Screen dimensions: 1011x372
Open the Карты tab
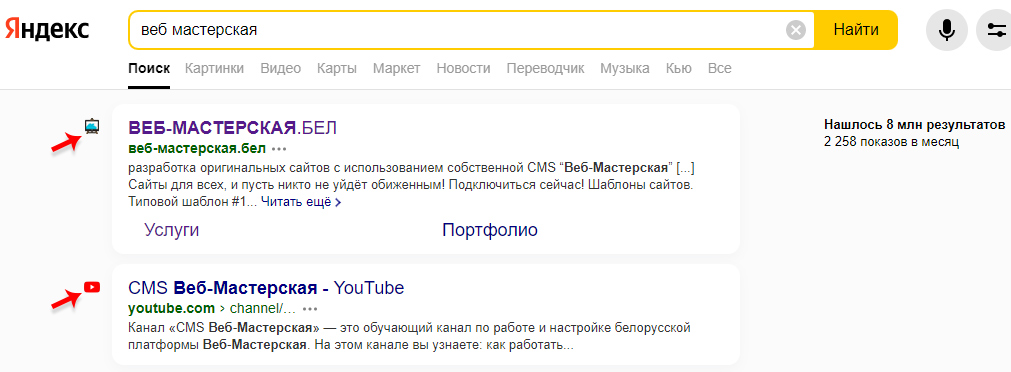point(337,68)
